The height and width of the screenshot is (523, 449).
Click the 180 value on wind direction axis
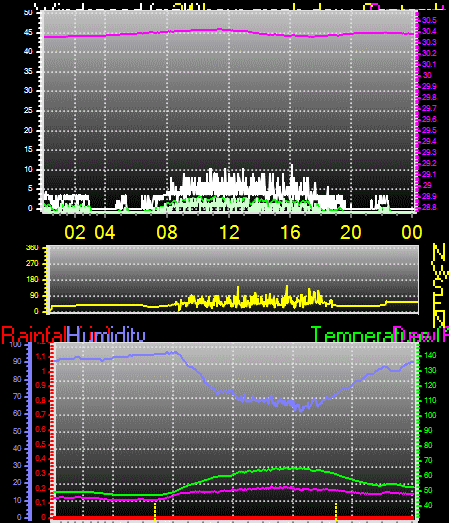pos(32,280)
